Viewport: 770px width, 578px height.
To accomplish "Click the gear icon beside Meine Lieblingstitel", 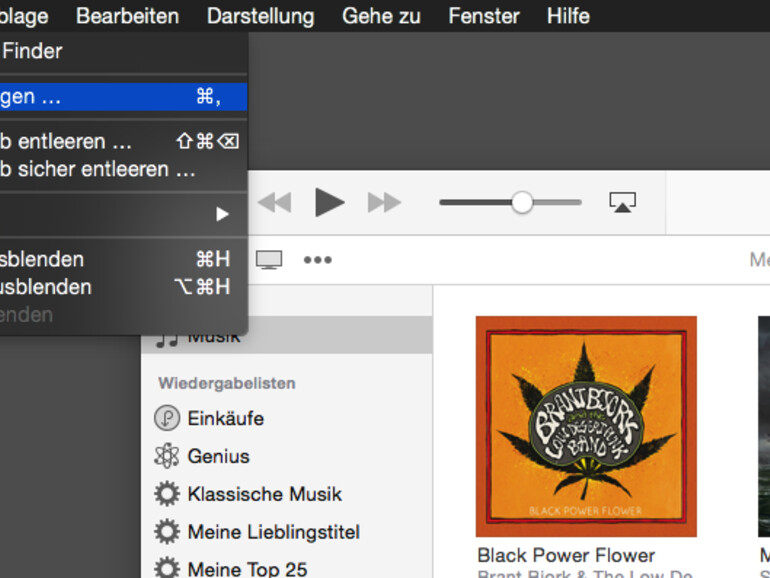I will 167,532.
